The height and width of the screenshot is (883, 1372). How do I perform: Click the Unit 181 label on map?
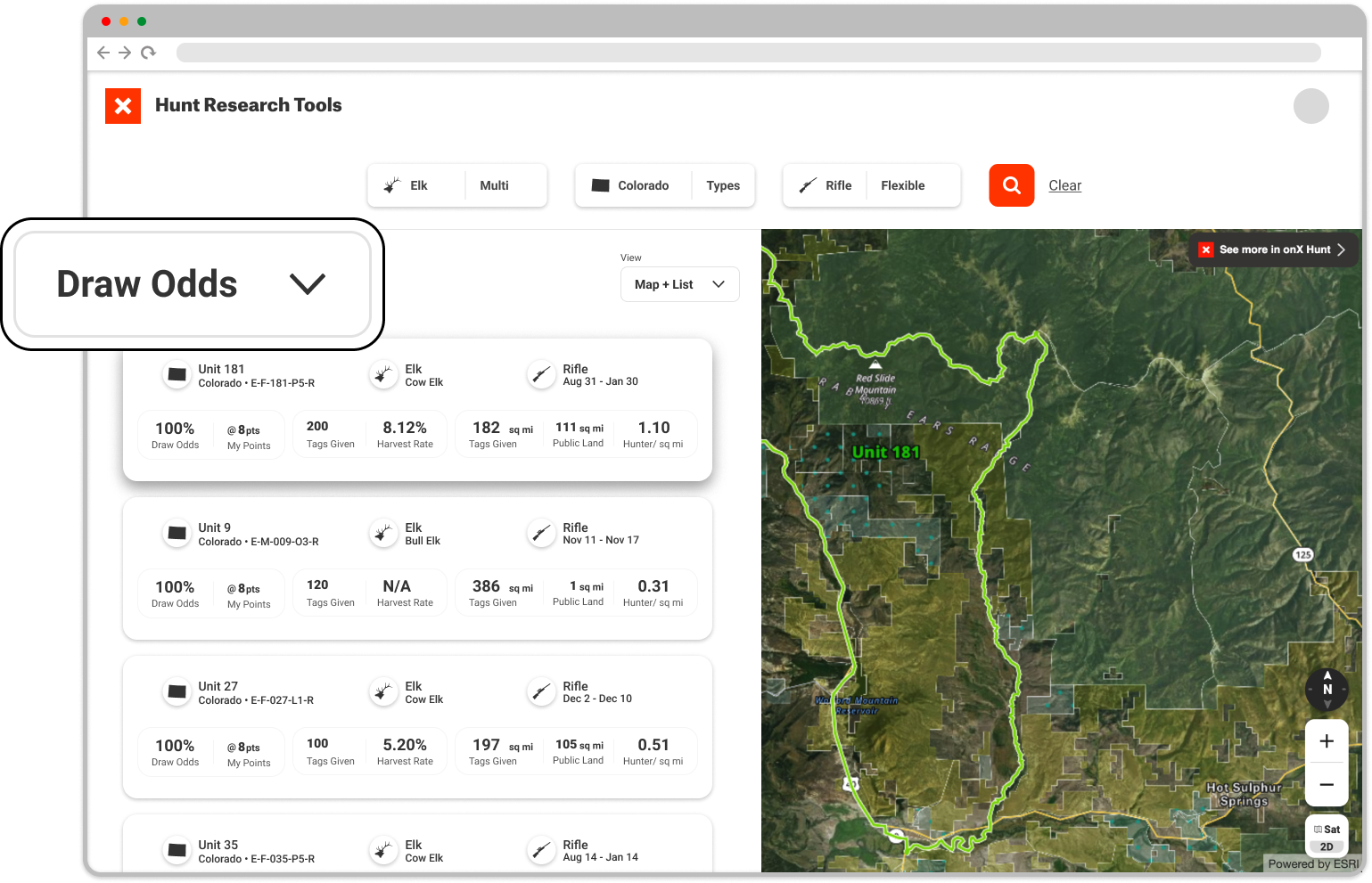(x=885, y=452)
